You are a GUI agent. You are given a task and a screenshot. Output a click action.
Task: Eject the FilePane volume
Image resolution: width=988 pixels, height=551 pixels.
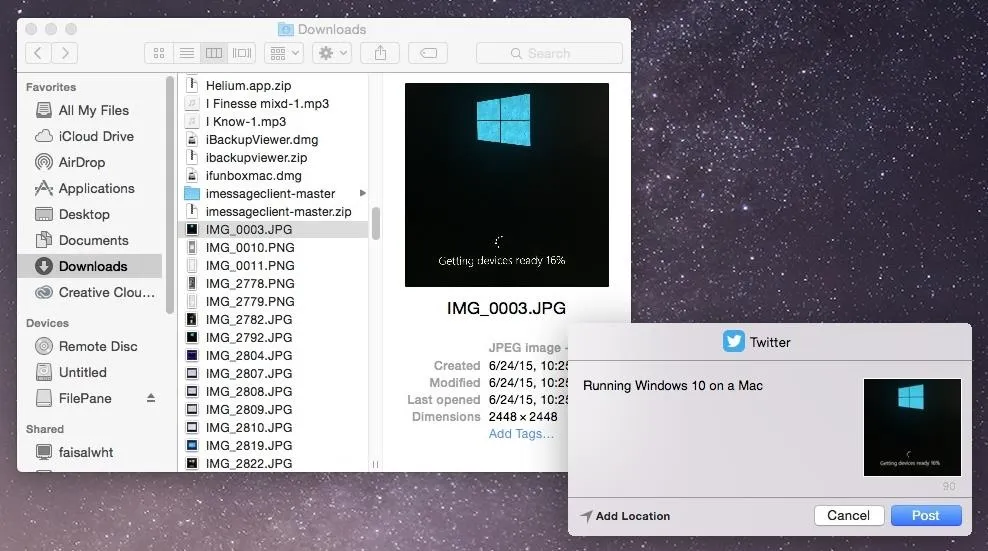(x=151, y=398)
